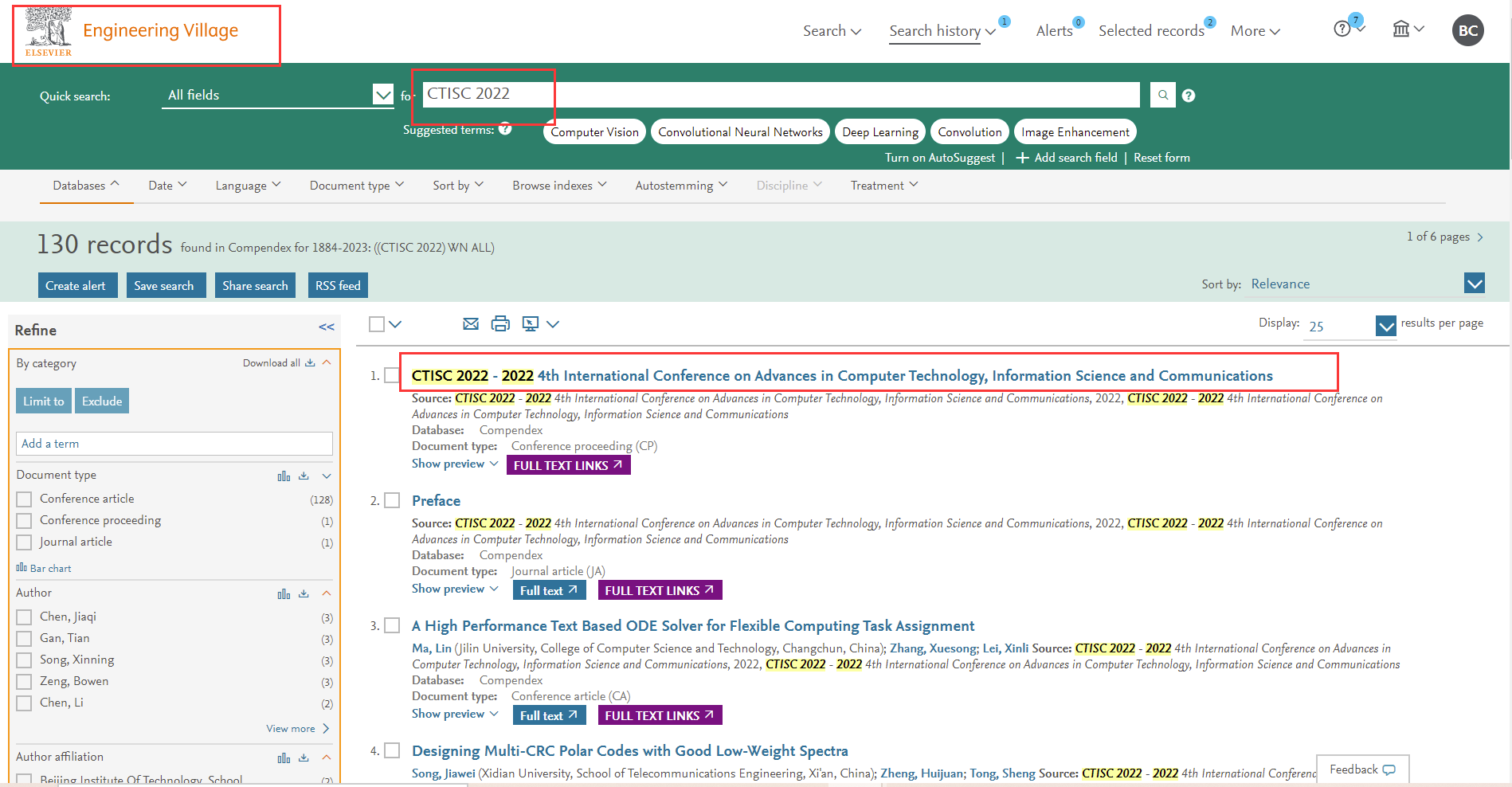
Task: Click the RSS feed button
Action: coord(338,285)
